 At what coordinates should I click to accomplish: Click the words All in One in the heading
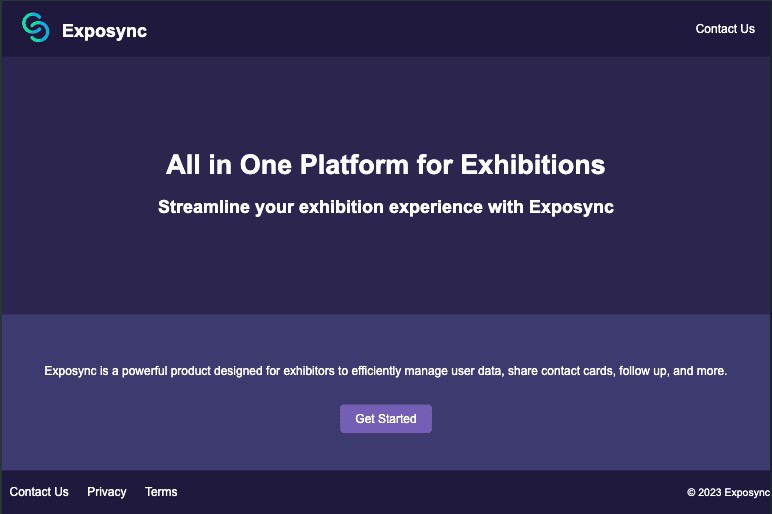[x=229, y=164]
